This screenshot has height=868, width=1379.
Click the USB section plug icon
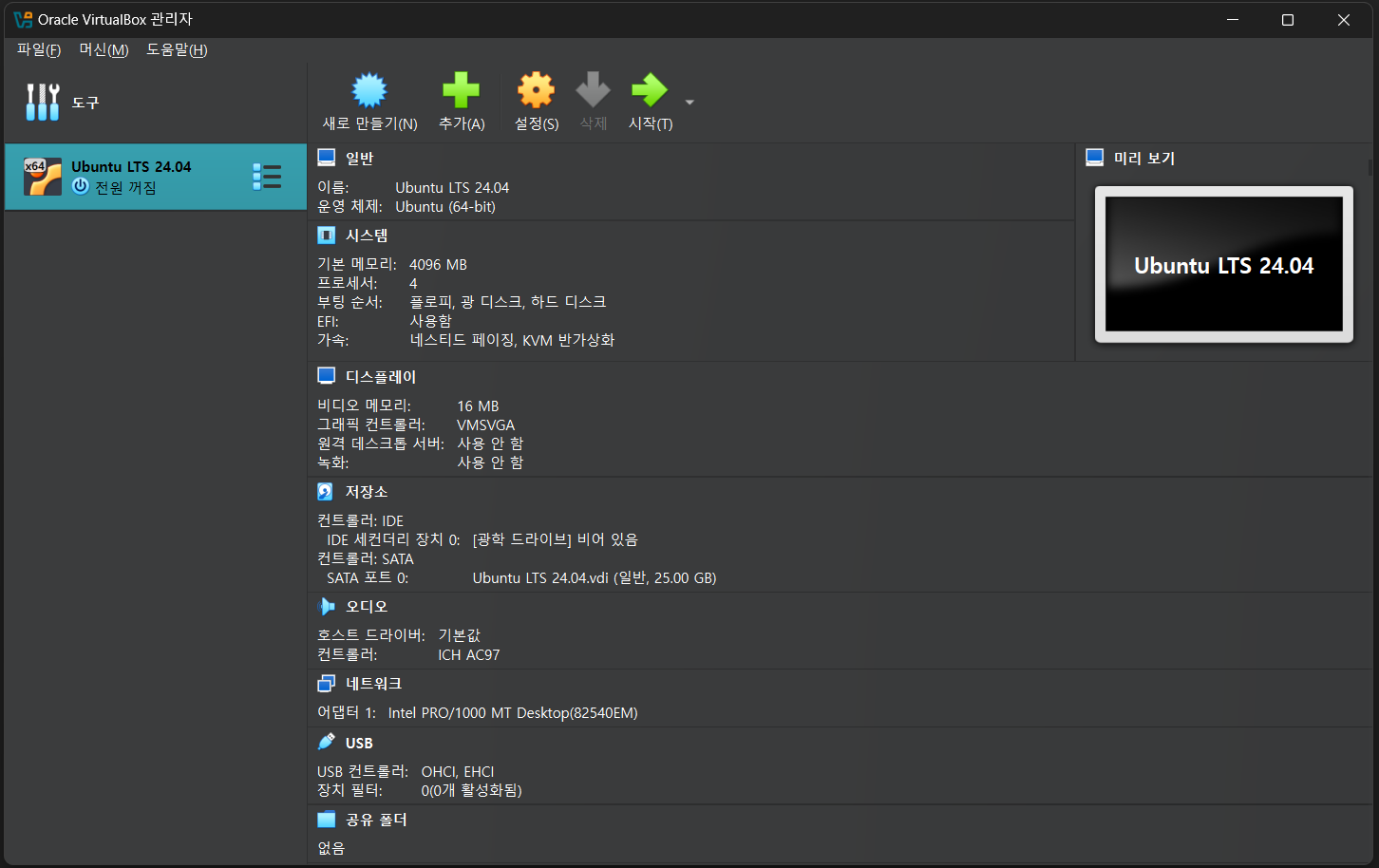tap(327, 742)
